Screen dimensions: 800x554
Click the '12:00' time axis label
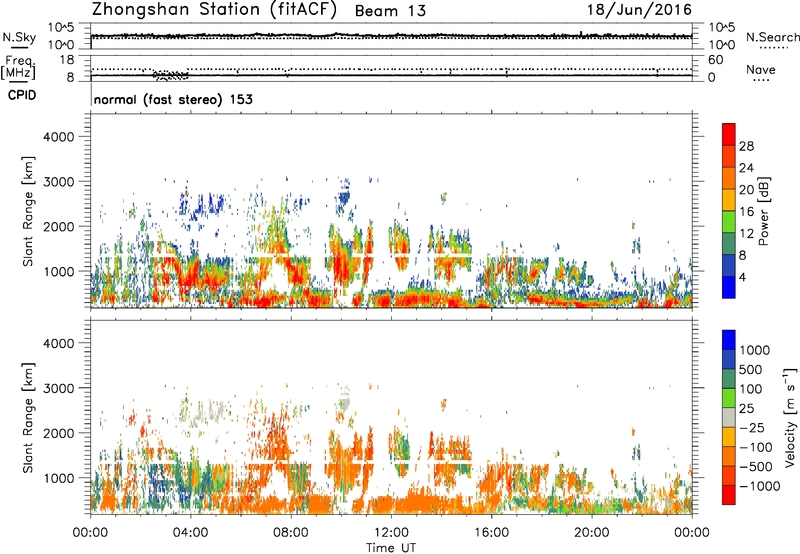point(391,533)
